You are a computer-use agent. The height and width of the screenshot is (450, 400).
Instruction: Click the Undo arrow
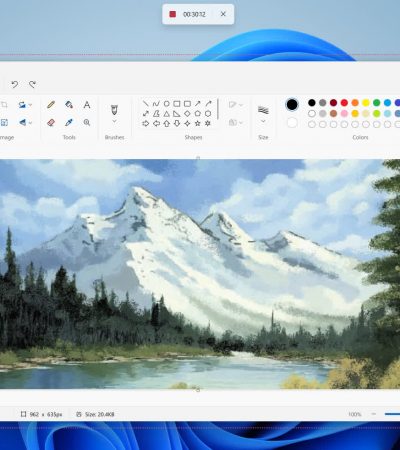tap(14, 84)
